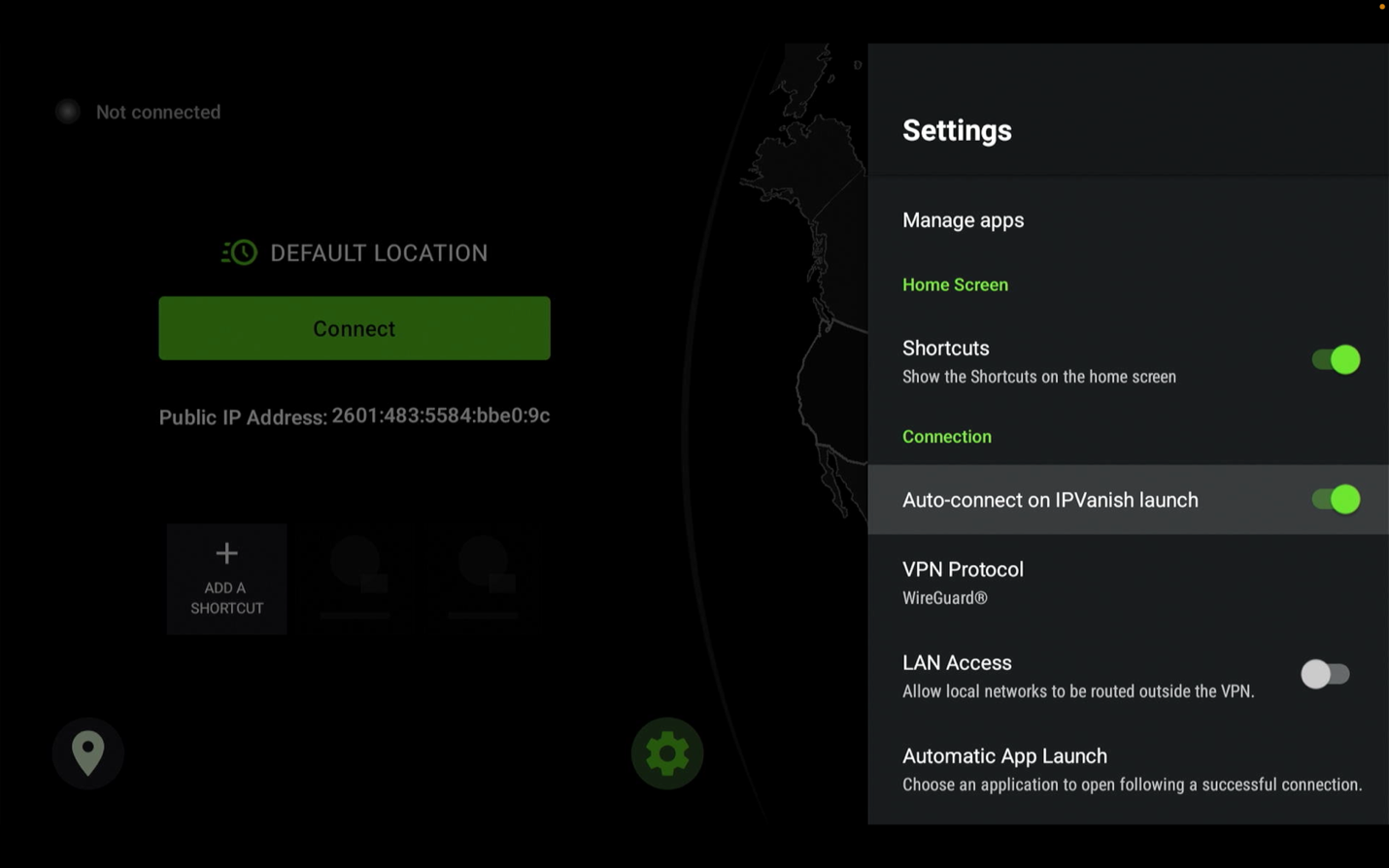The height and width of the screenshot is (868, 1389).
Task: Click the Not connected status text
Action: point(158,112)
